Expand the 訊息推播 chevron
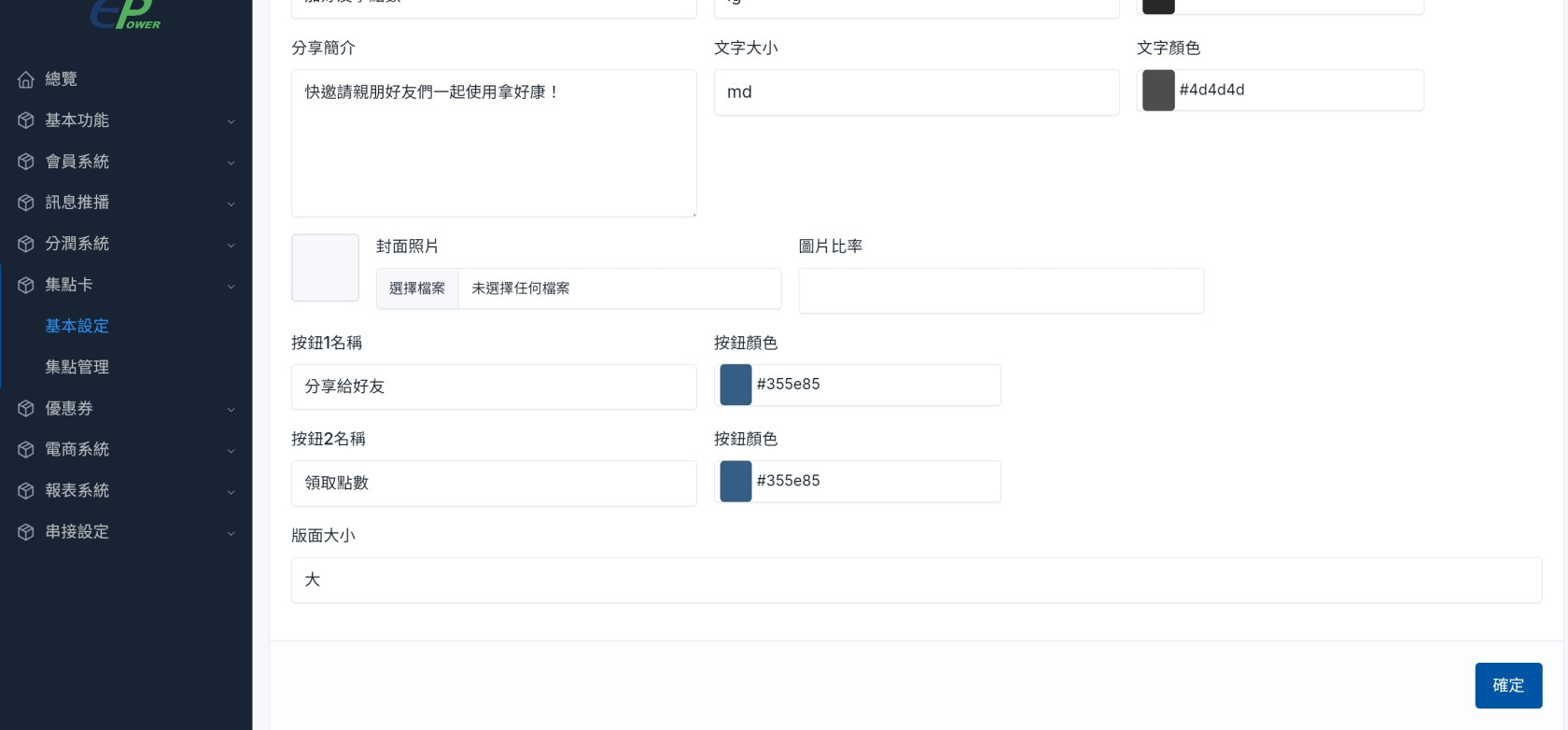 point(231,204)
